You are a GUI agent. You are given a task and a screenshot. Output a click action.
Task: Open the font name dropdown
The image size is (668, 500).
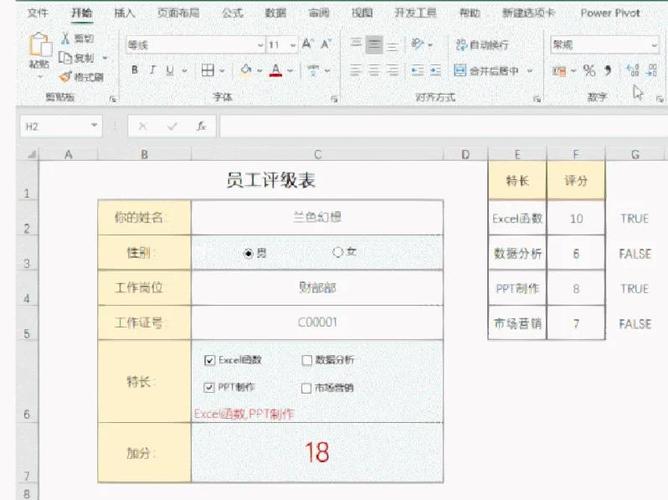[260, 45]
